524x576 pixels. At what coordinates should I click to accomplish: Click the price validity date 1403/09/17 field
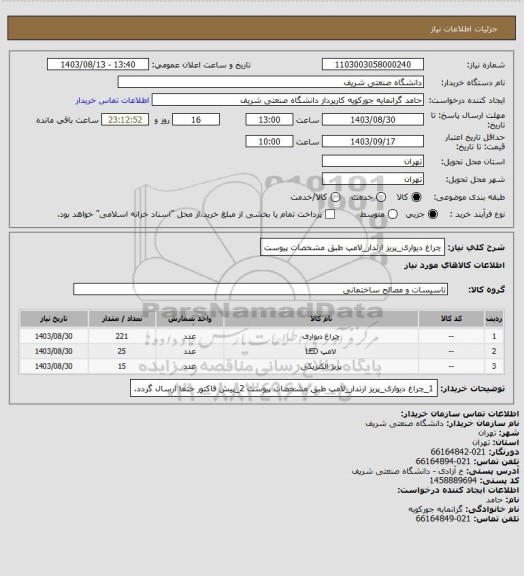[373, 141]
